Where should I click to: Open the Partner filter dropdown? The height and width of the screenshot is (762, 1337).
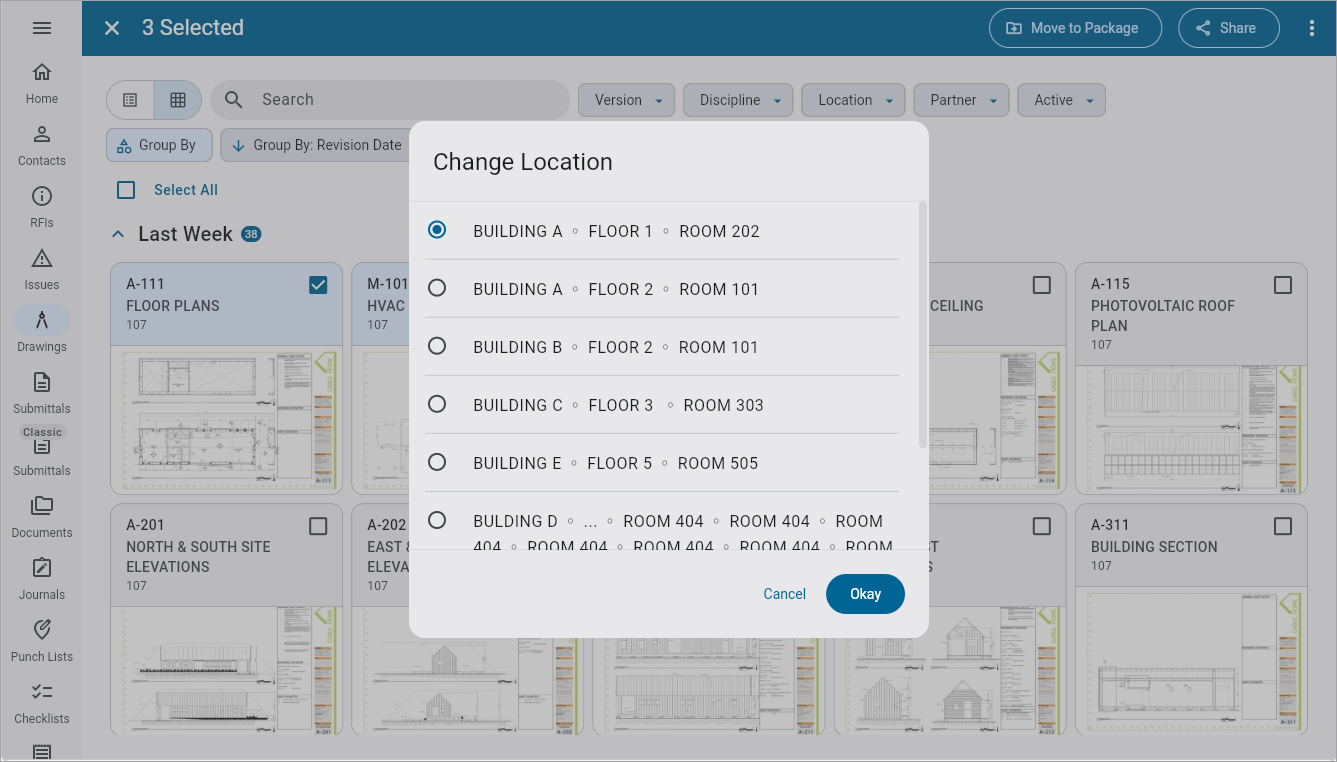(x=961, y=100)
